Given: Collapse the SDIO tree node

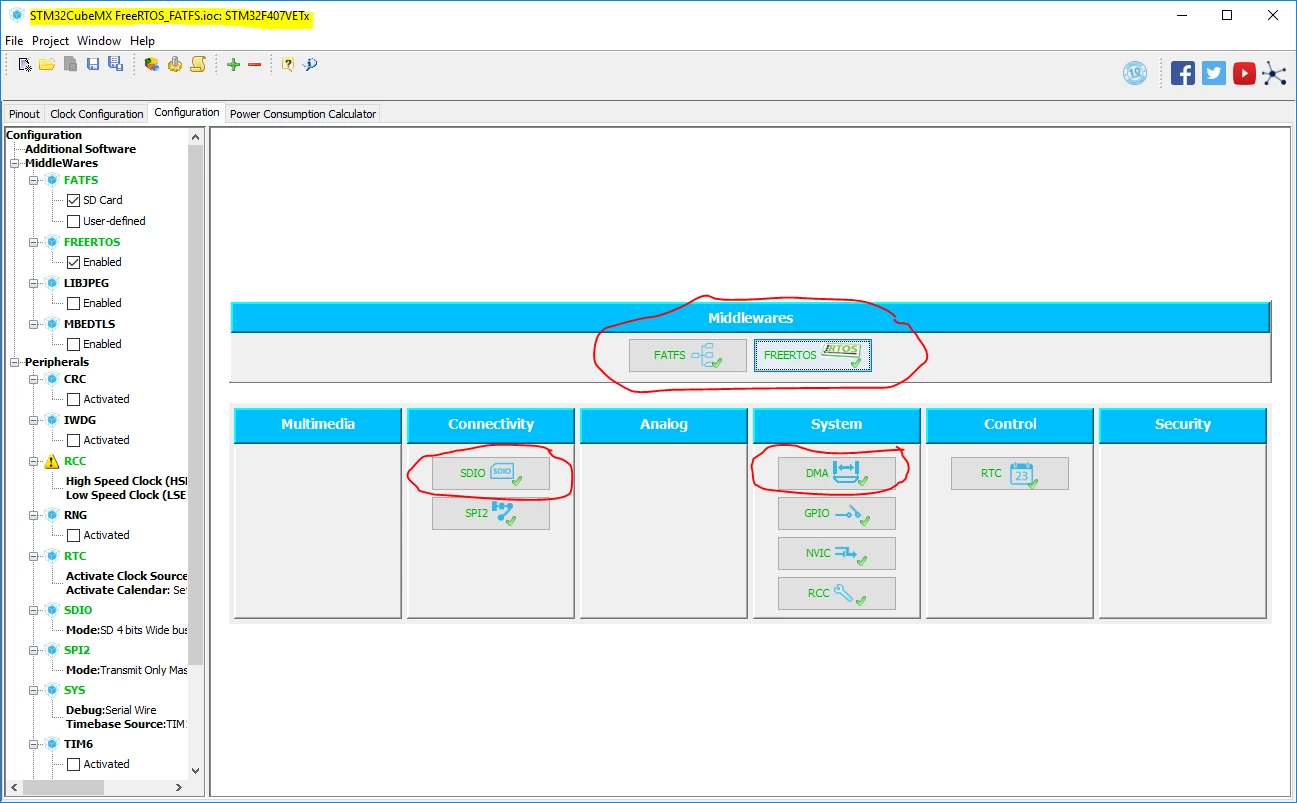Looking at the screenshot, I should tap(33, 610).
